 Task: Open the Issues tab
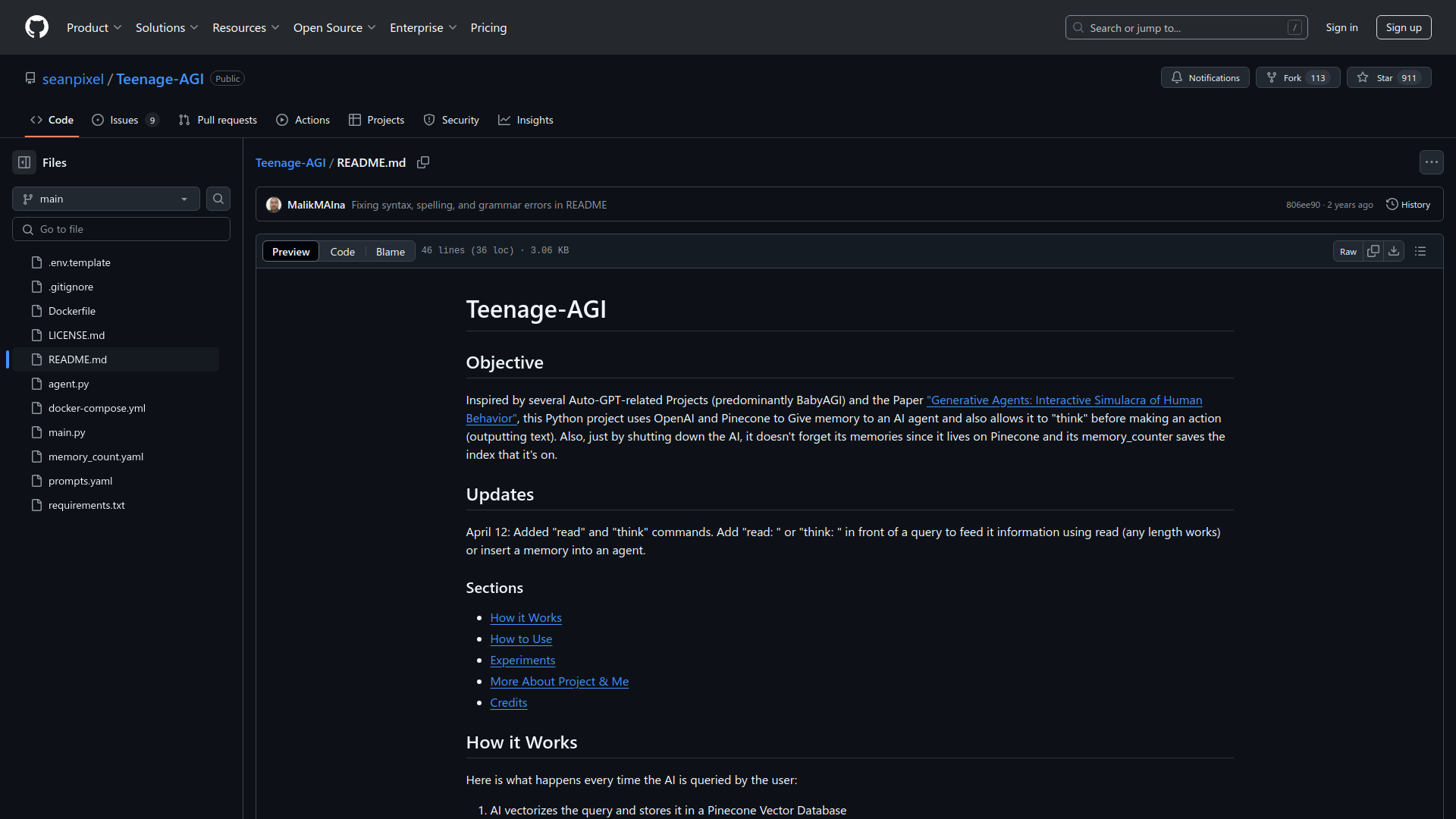coord(125,120)
